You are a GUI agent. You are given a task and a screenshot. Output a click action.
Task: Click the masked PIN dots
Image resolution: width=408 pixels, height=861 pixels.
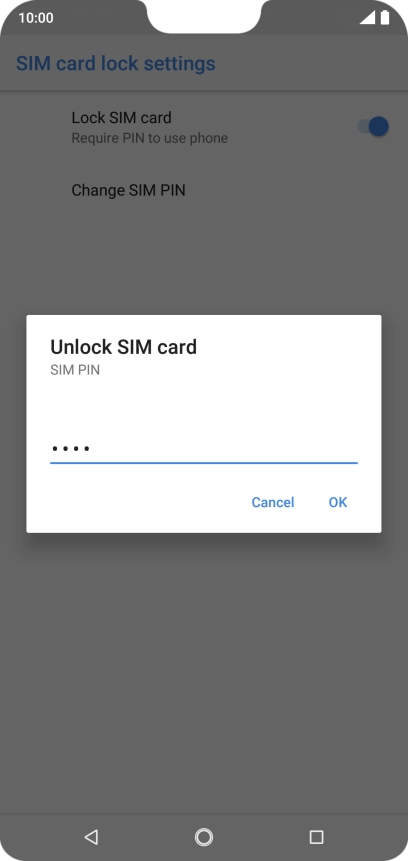point(70,449)
